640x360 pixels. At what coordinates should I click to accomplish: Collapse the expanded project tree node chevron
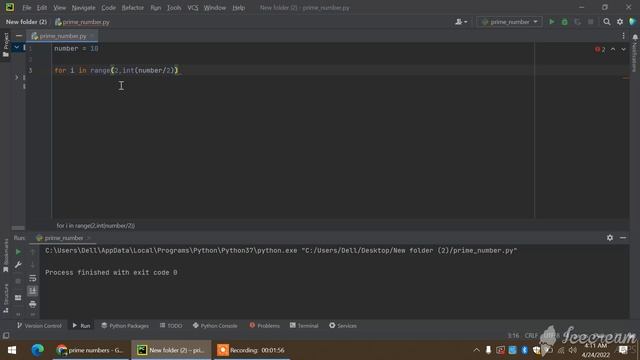[x=16, y=48]
